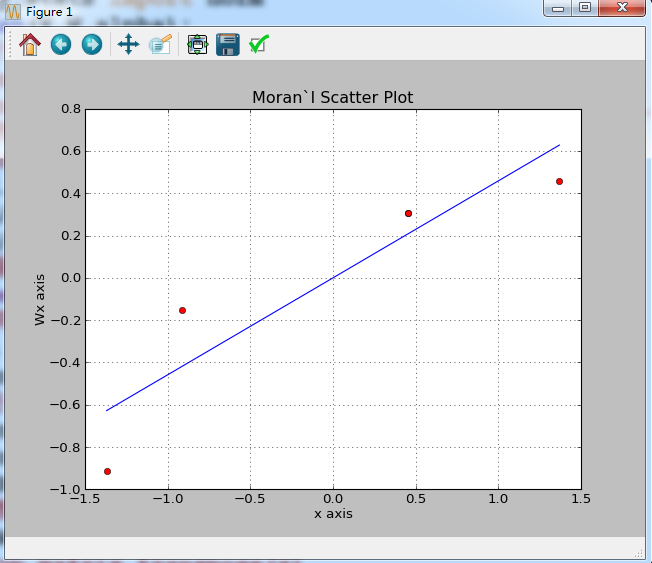Viewport: 652px width, 563px height.
Task: Enable the Zoom to rectangle tool
Action: tap(160, 44)
